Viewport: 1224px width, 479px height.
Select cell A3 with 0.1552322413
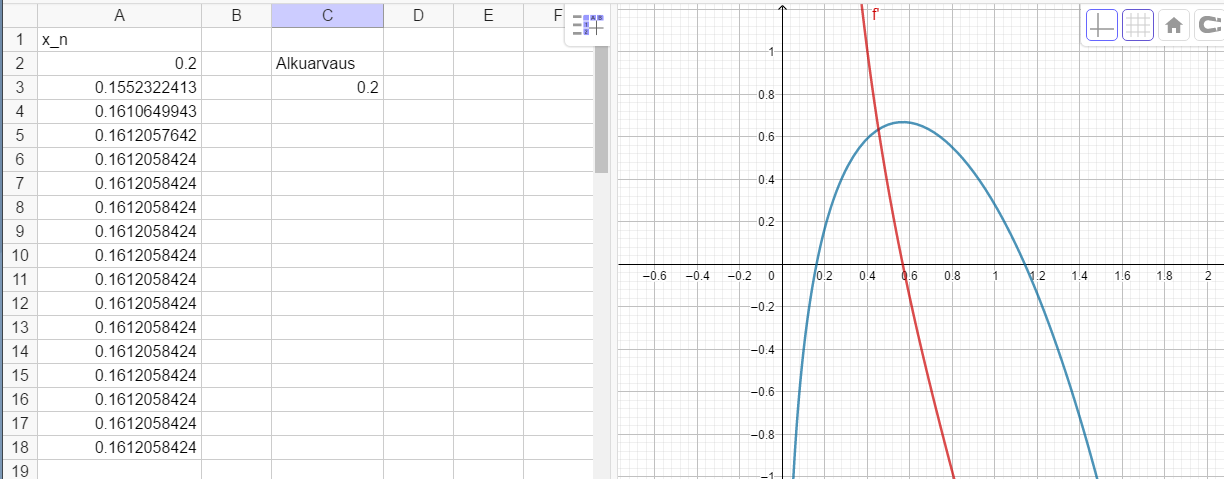tap(119, 88)
